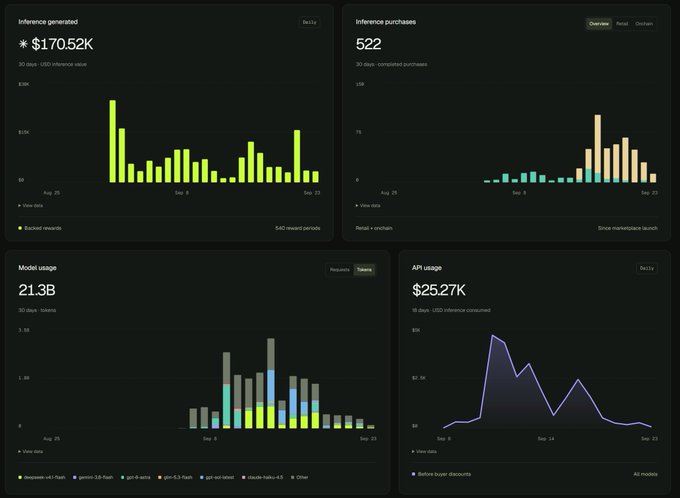Click the Retail + onchain footer text
The image size is (680, 498).
click(x=374, y=228)
